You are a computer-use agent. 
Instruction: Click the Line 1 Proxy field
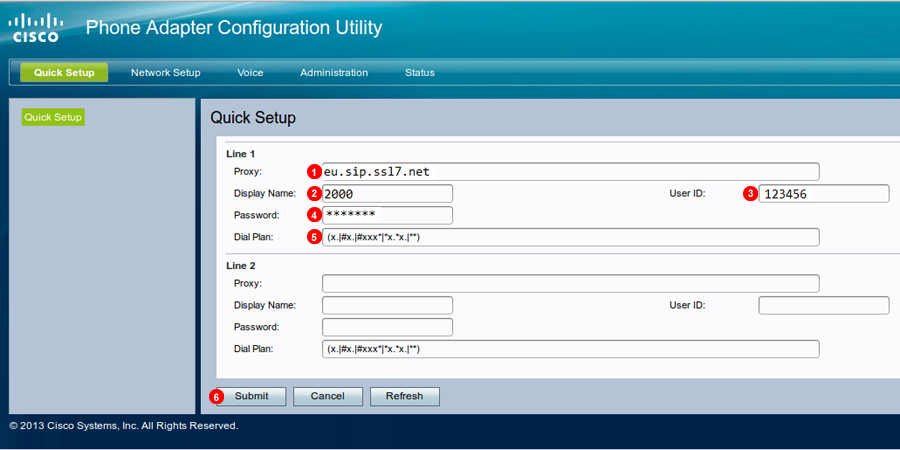click(x=571, y=172)
